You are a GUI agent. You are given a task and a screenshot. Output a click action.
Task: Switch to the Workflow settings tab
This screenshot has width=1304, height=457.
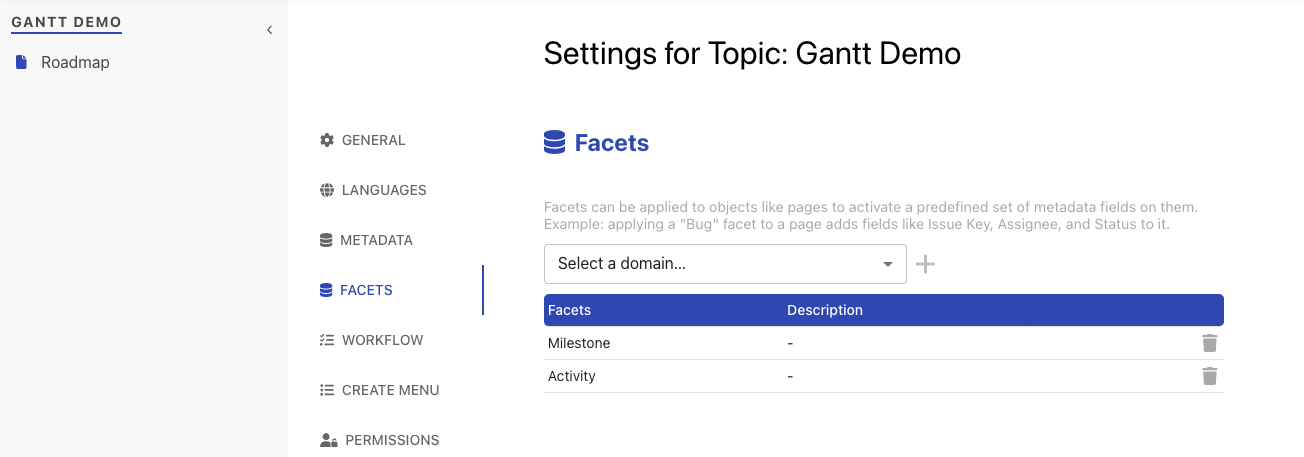tap(382, 340)
